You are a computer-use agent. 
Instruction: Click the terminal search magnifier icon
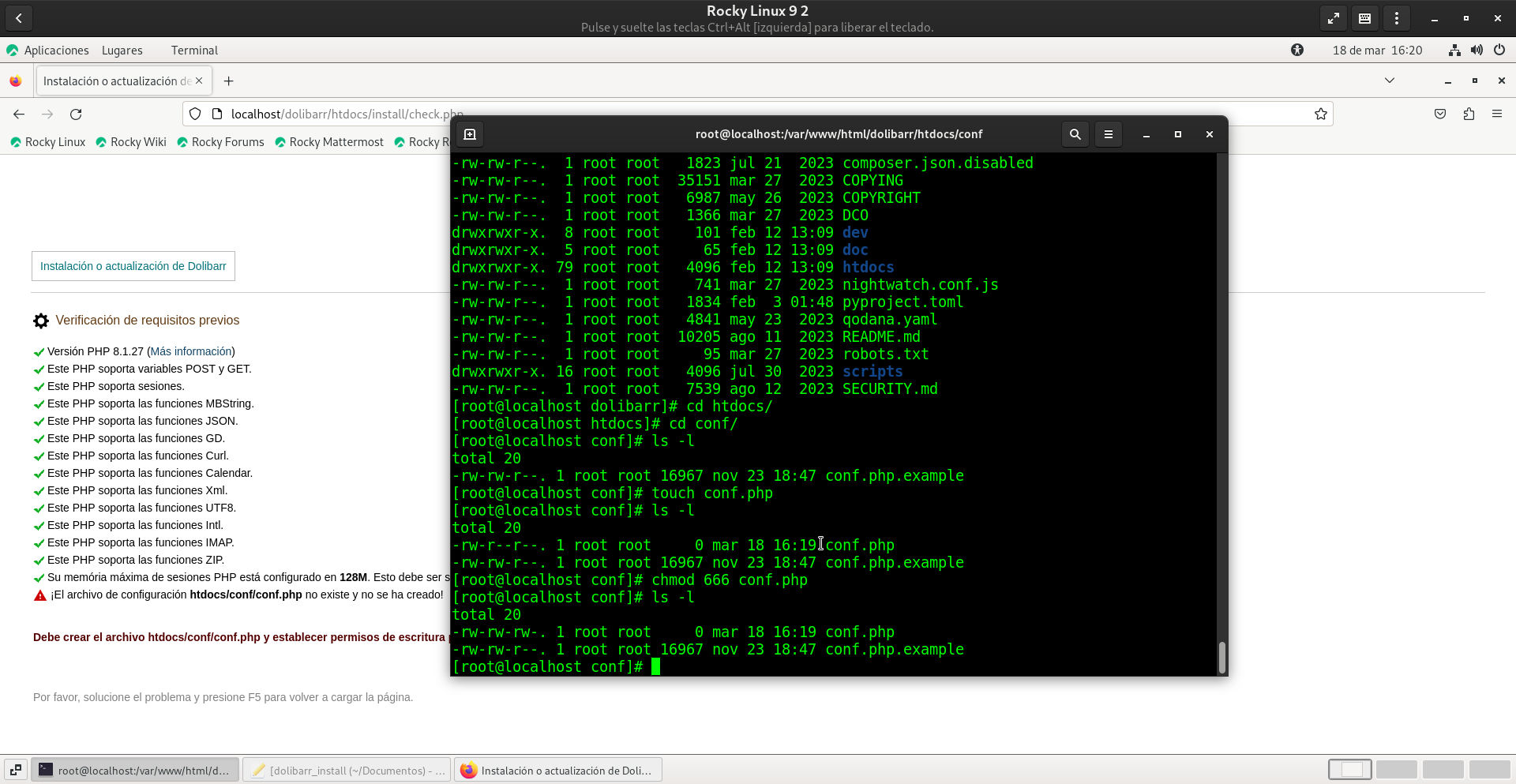pos(1075,134)
